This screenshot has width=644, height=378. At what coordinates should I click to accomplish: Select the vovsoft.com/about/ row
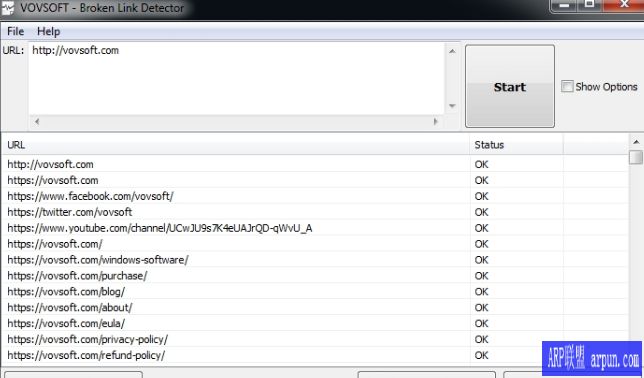[x=315, y=308]
